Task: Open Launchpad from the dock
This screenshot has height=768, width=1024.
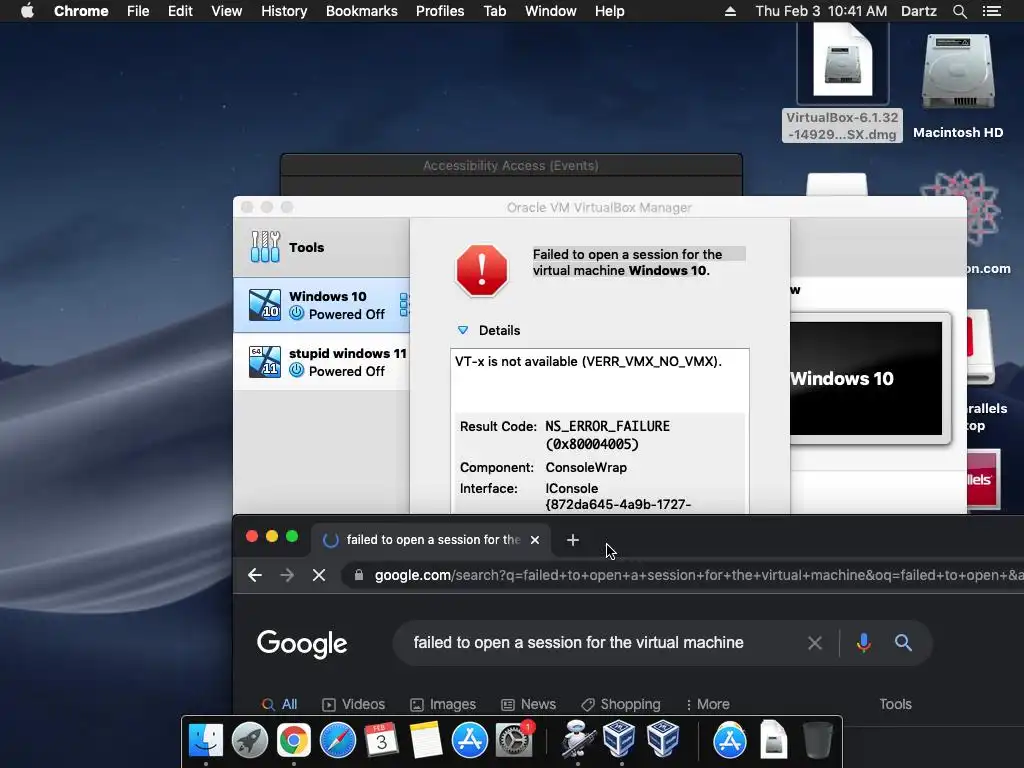Action: click(x=249, y=741)
